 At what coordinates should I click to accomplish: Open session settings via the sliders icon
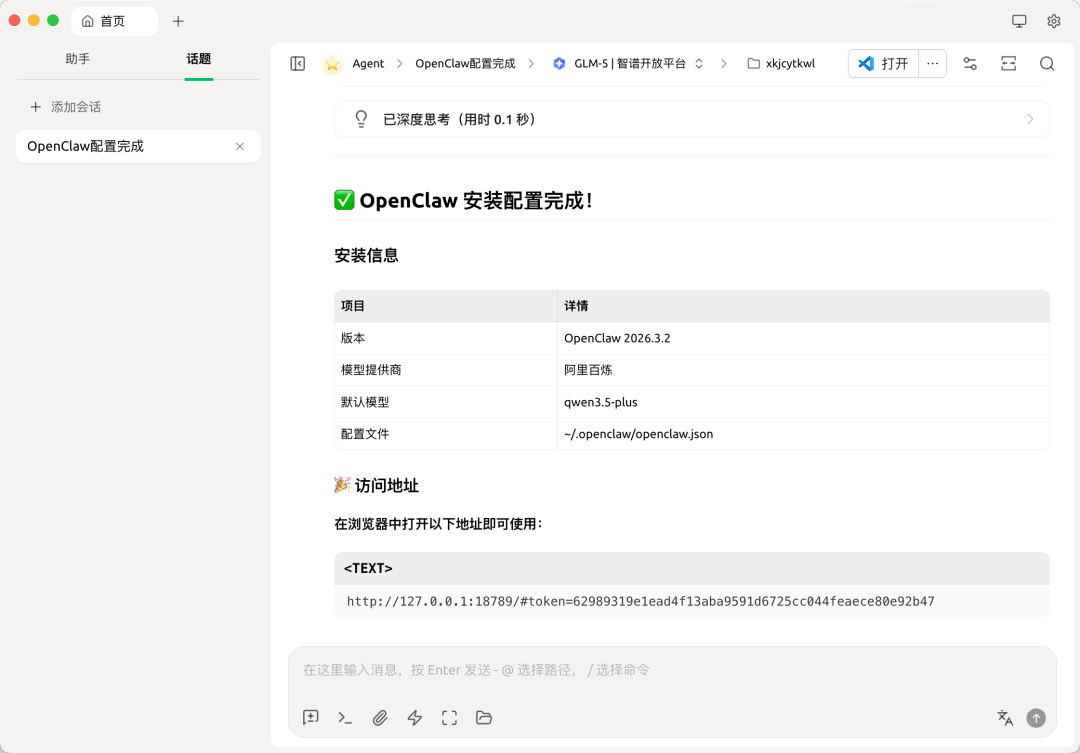tap(969, 63)
